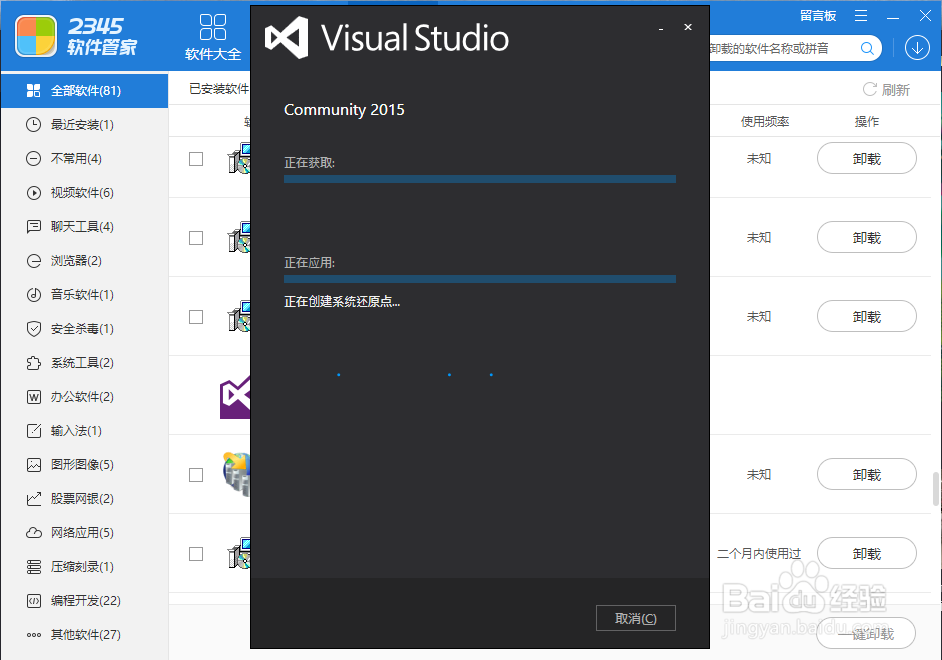Click 二个月内使用过 usage frequency text
This screenshot has height=660, width=942.
[759, 554]
